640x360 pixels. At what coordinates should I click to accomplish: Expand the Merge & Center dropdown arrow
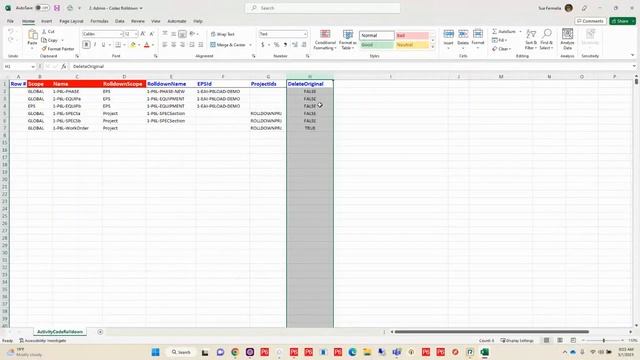tap(250, 45)
